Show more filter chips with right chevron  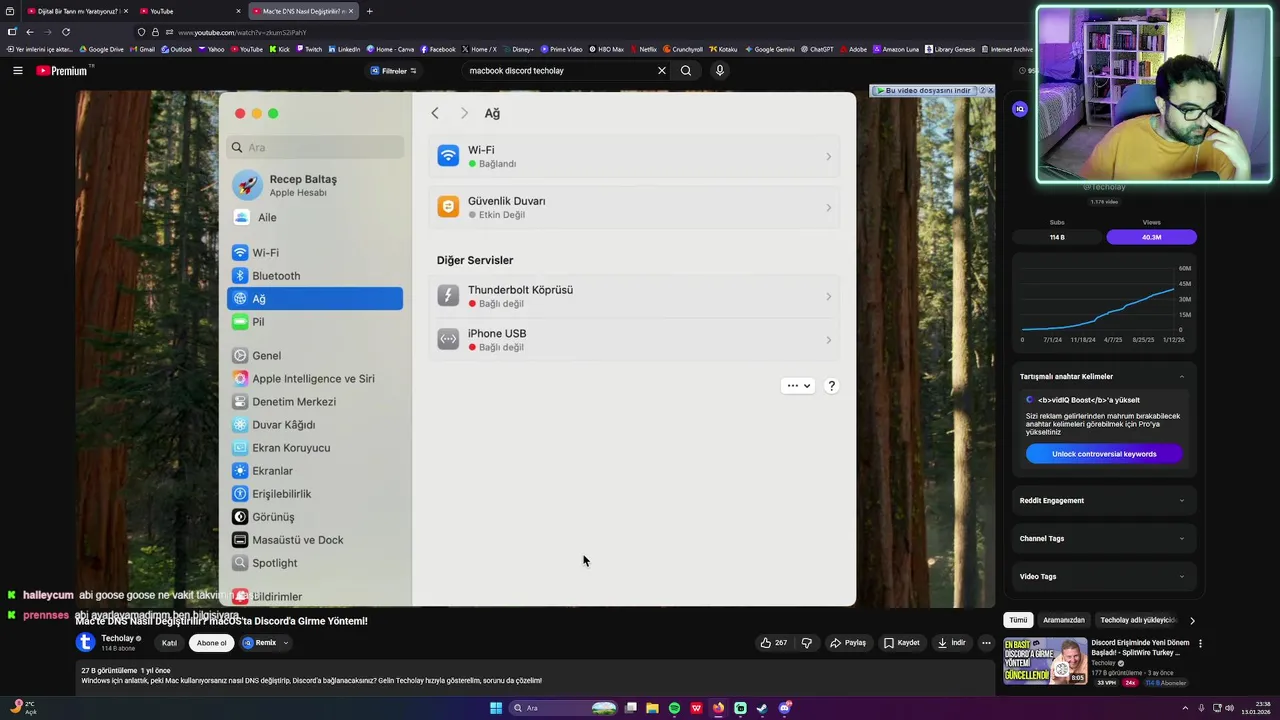click(x=1192, y=620)
